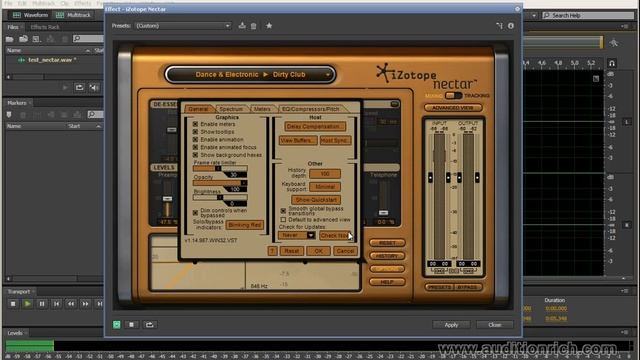Fast forward in Transport panel
Viewport: 640px width, 360px height.
85,304
